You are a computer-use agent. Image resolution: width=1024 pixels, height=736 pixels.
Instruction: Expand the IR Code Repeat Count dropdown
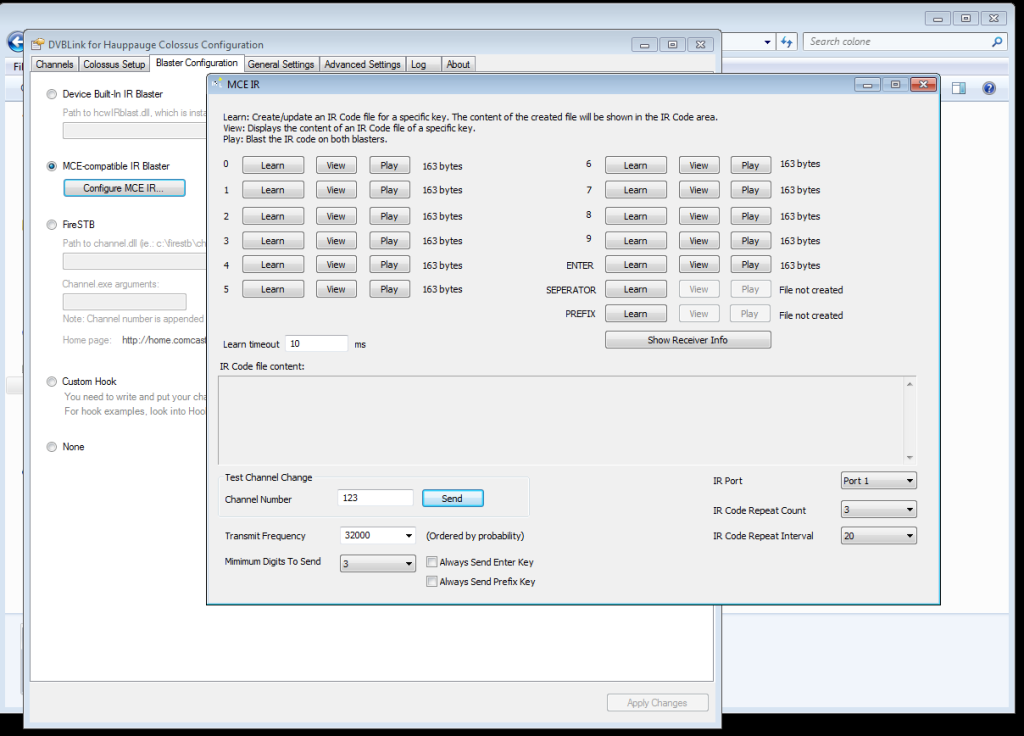(x=878, y=509)
